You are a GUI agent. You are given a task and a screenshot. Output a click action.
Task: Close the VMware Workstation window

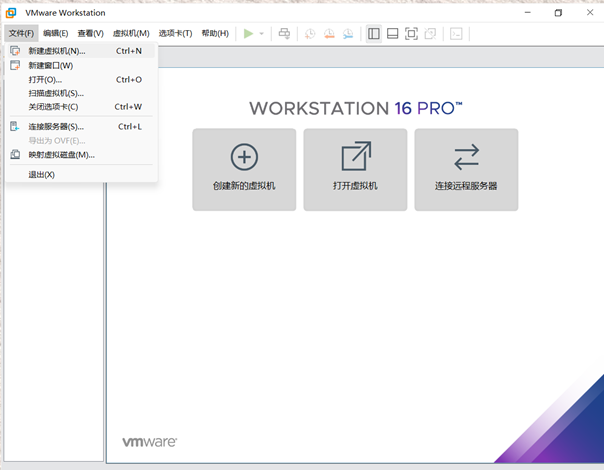tap(590, 12)
